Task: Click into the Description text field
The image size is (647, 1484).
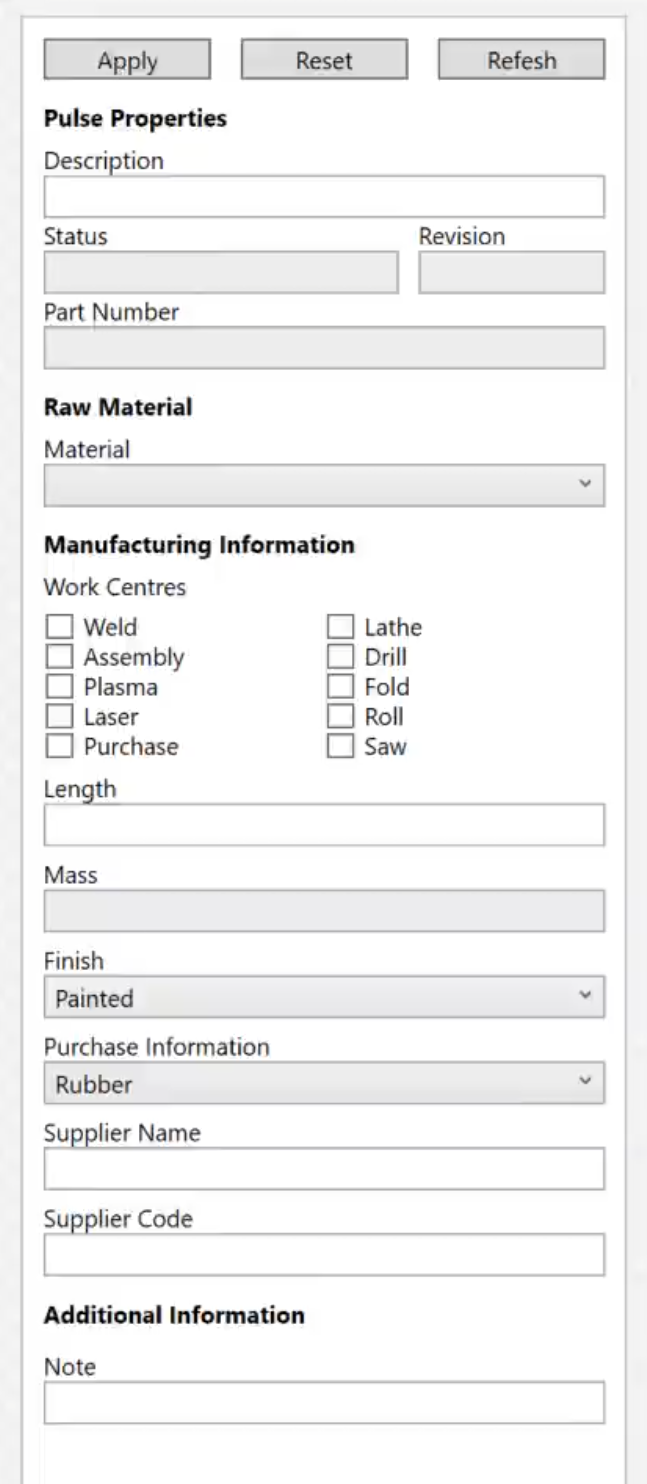Action: coord(324,197)
